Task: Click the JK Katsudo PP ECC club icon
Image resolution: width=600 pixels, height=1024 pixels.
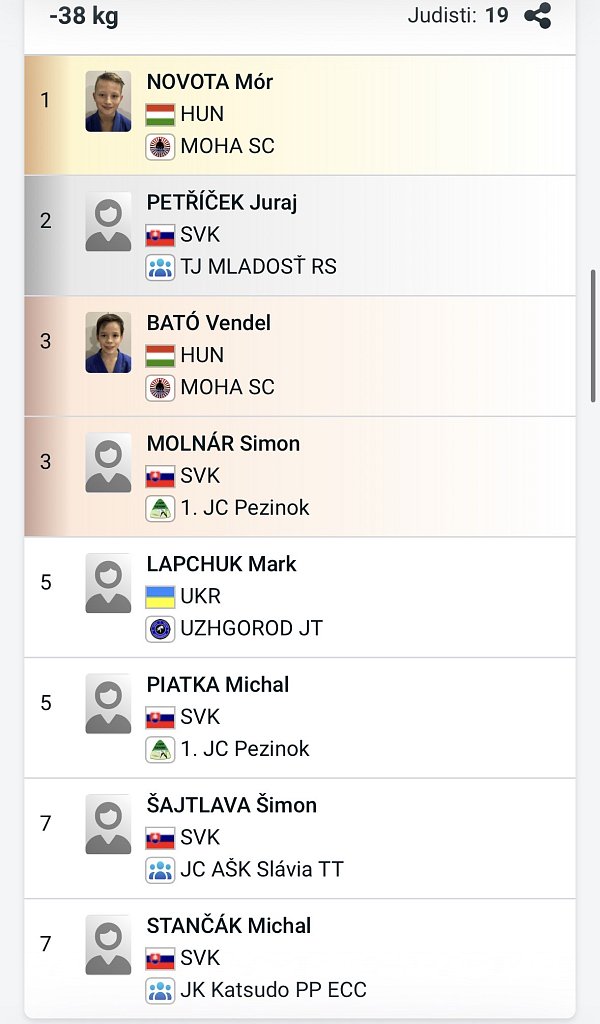Action: tap(160, 990)
